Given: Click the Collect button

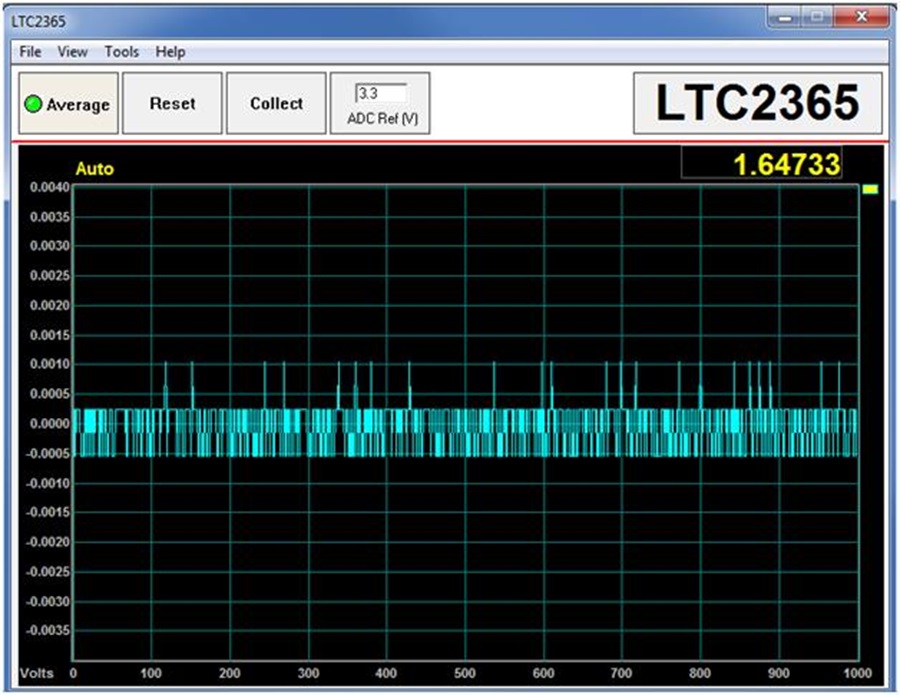Looking at the screenshot, I should [x=276, y=103].
